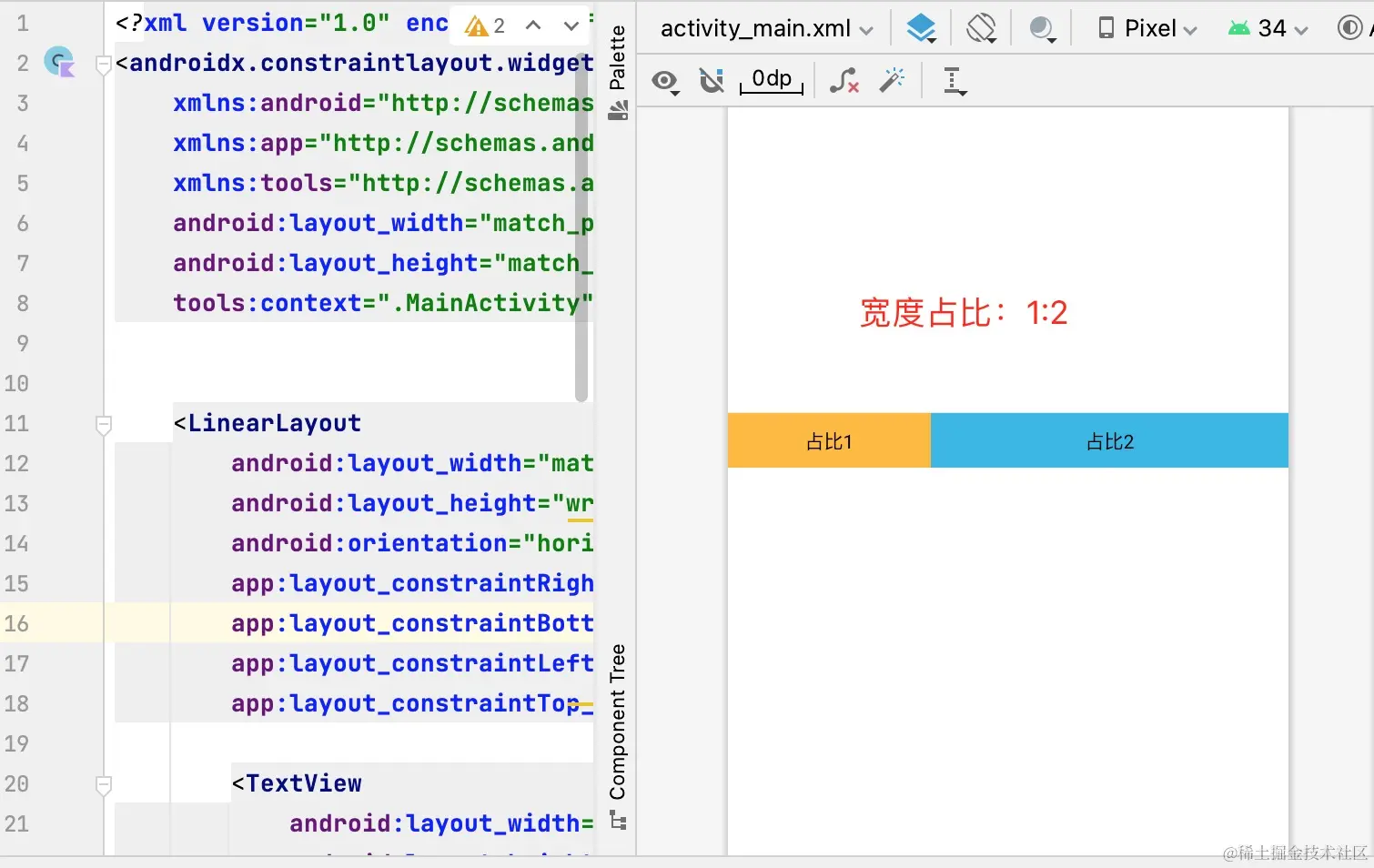
Task: Click the androidx.constraintlayout.widget tag on line 2
Action: 355,63
